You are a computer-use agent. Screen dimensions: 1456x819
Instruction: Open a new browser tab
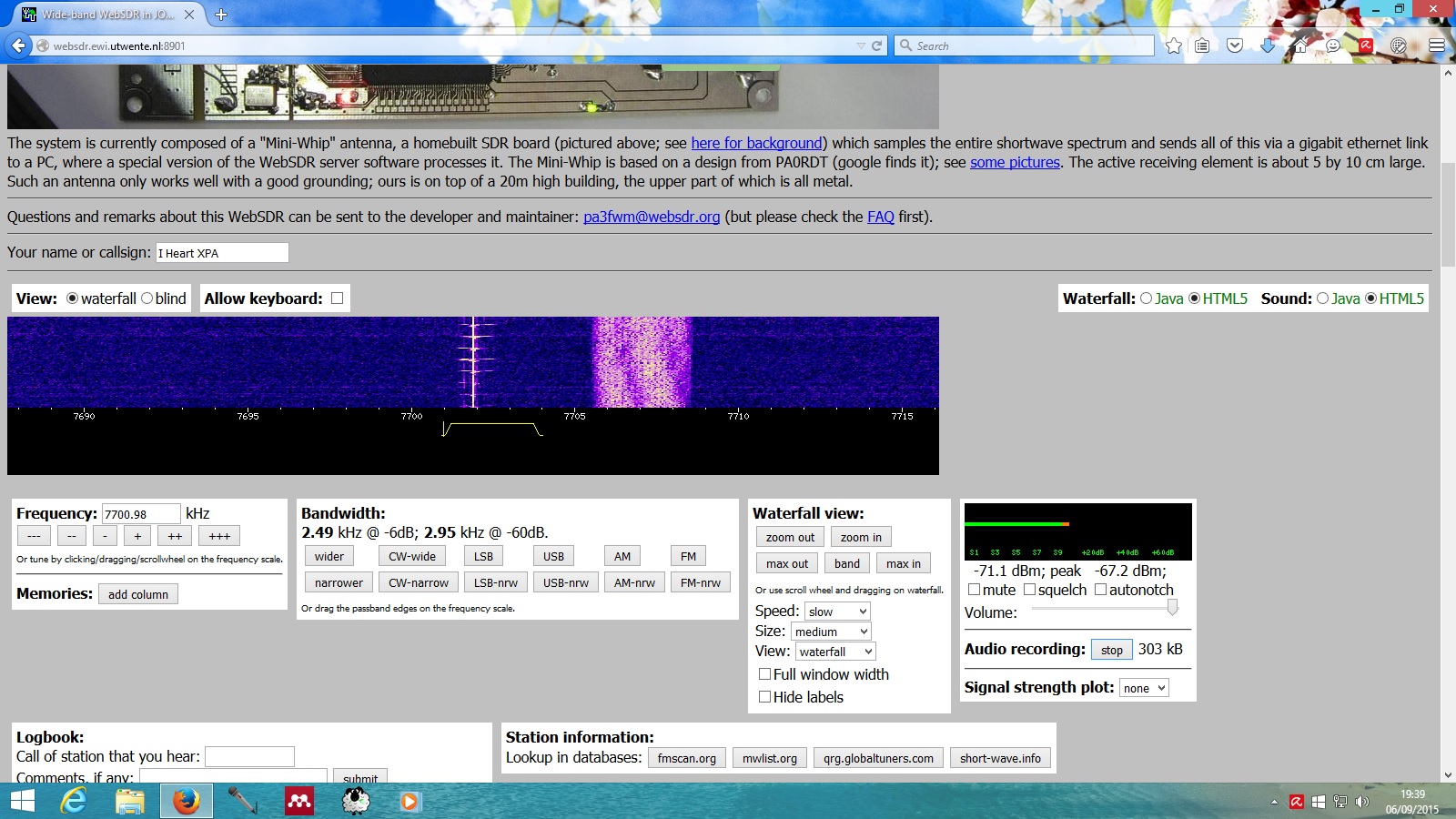coord(221,15)
